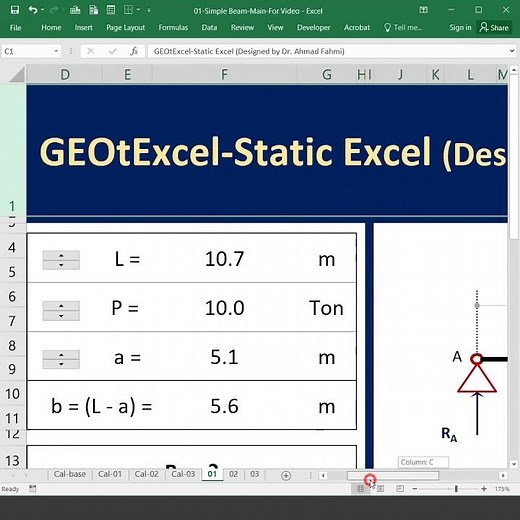Viewport: 520px width, 520px height.
Task: Click the Name Box showing C1
Action: [x=27, y=51]
